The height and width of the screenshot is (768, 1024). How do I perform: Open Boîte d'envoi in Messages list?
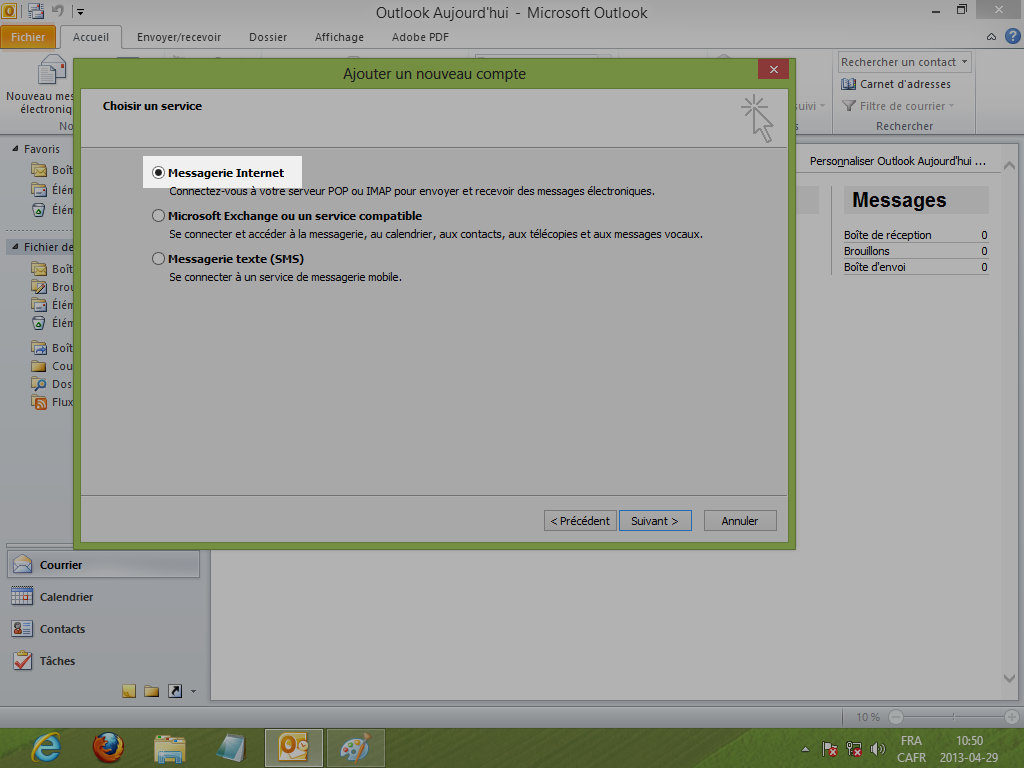(x=874, y=267)
